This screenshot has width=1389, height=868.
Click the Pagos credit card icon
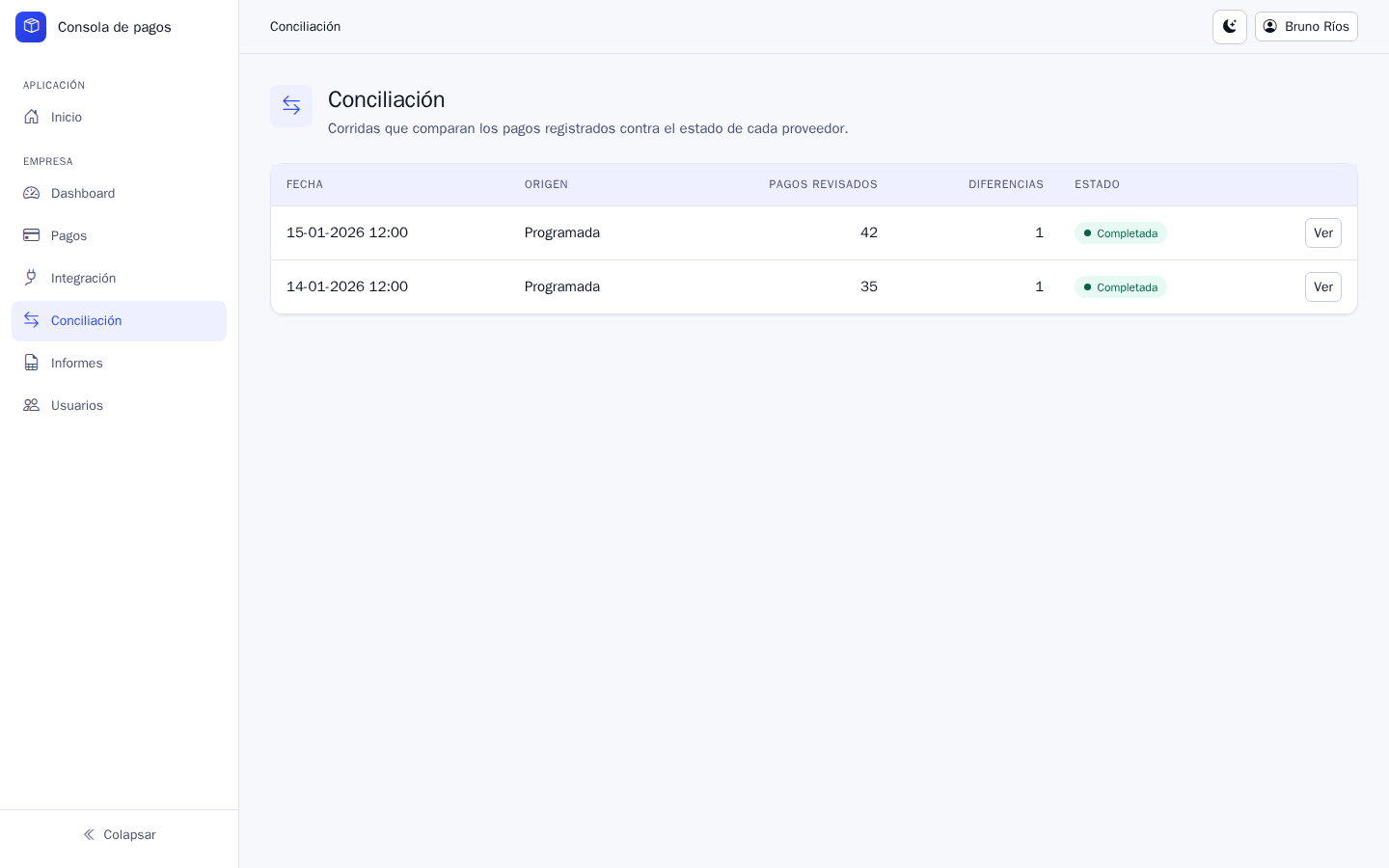point(32,235)
